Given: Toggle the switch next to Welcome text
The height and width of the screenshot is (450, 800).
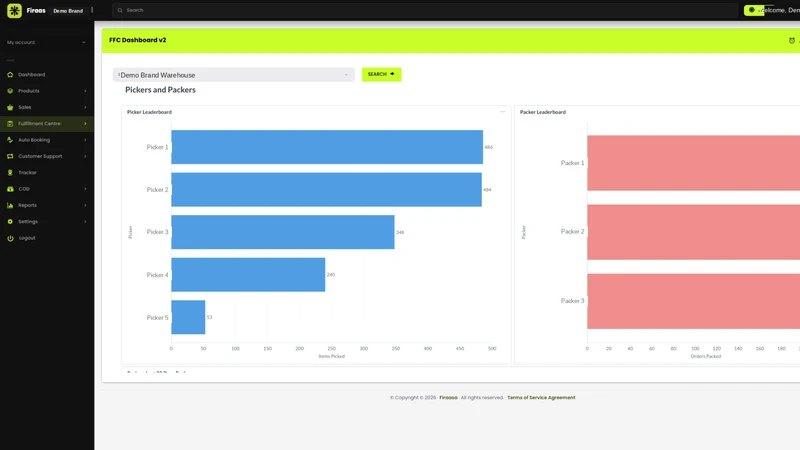Looking at the screenshot, I should (754, 10).
